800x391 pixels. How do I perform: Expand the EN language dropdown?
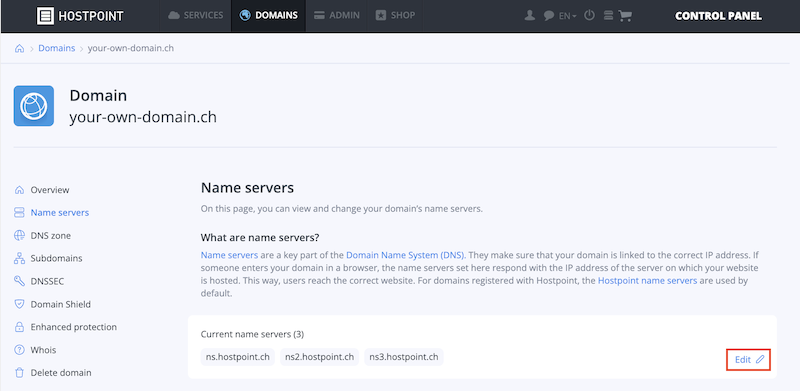click(x=567, y=16)
